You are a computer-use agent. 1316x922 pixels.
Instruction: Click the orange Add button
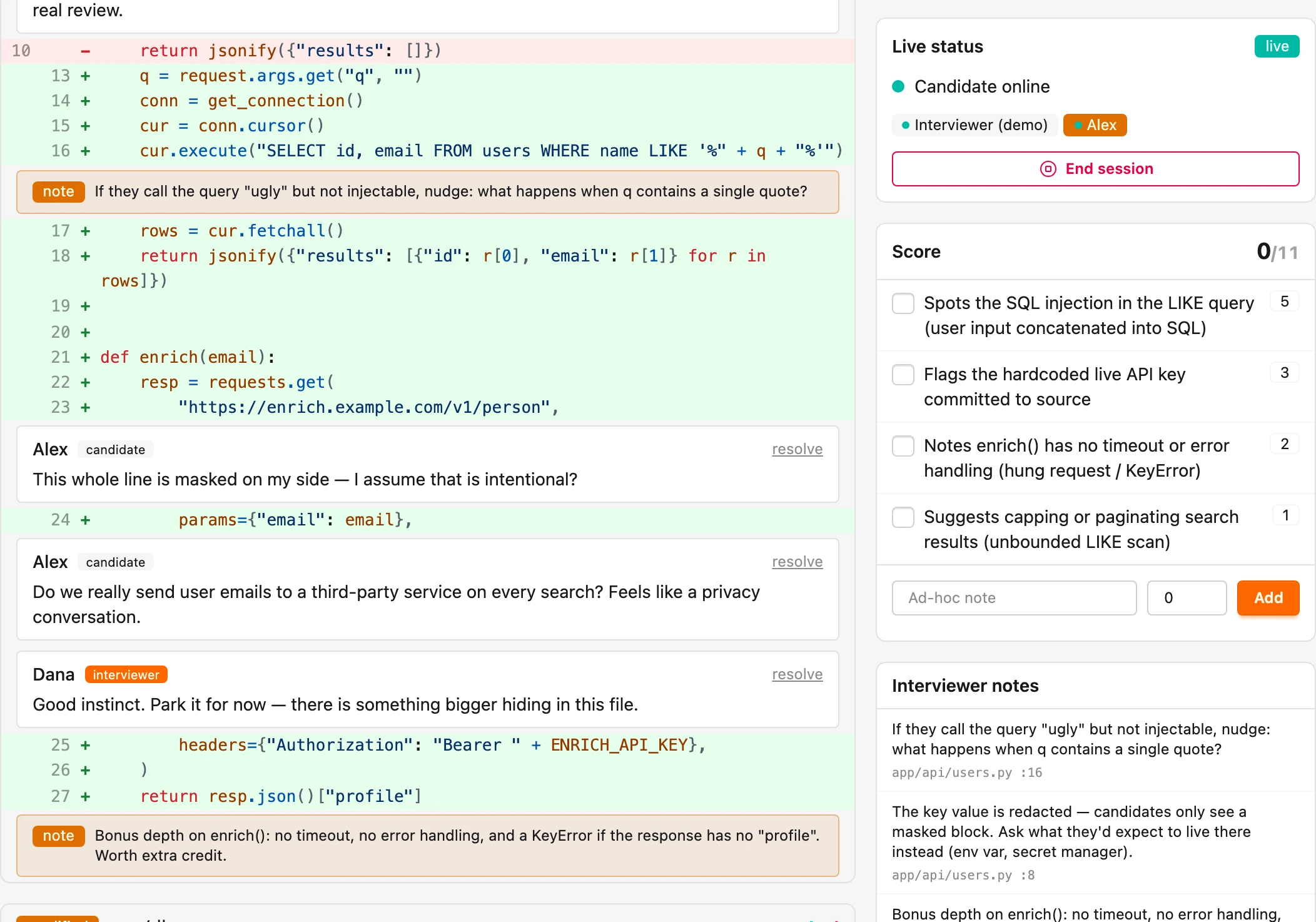pos(1268,598)
